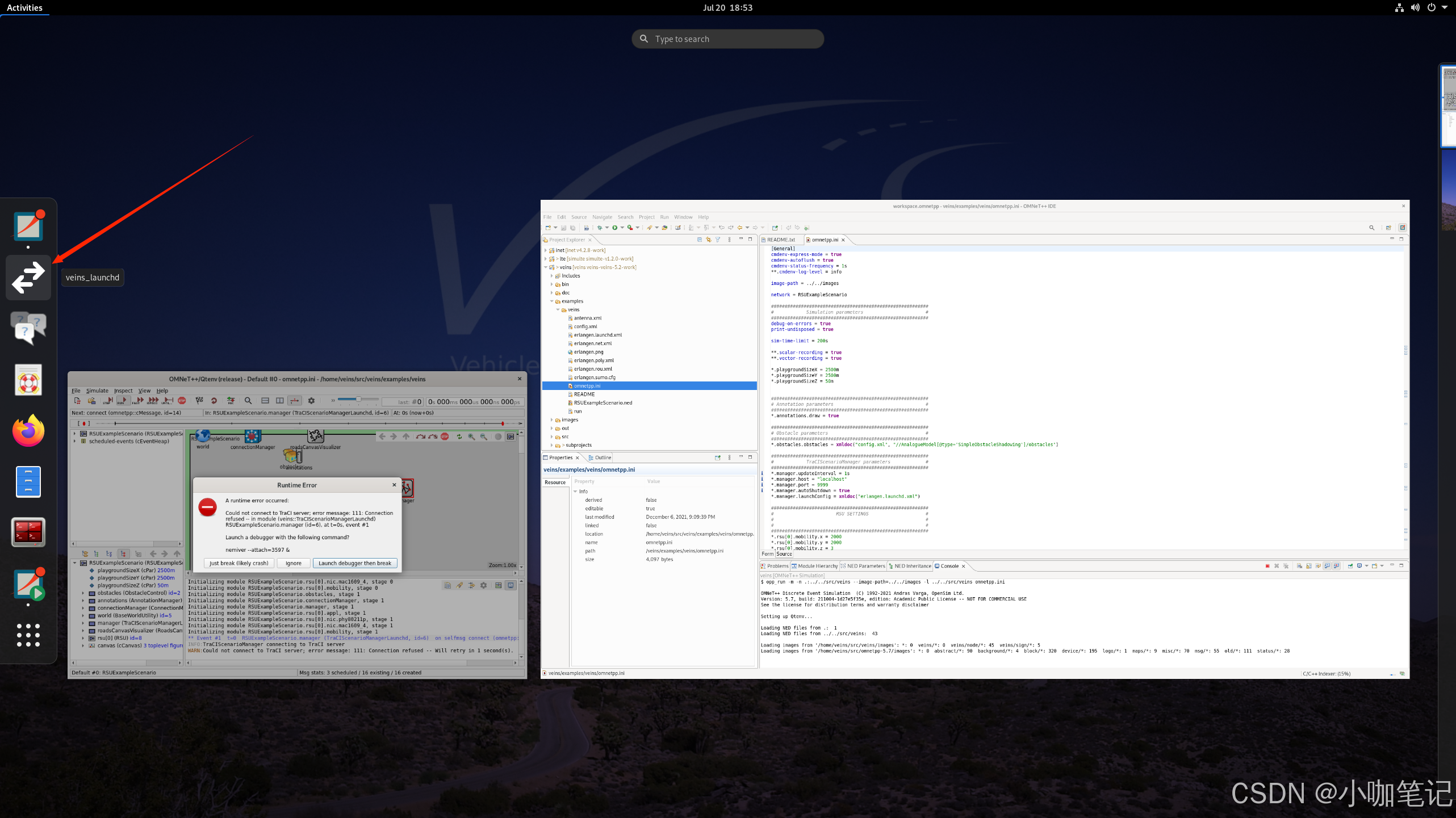
Task: Click Run button in Qtenv toolbar
Action: tap(123, 400)
